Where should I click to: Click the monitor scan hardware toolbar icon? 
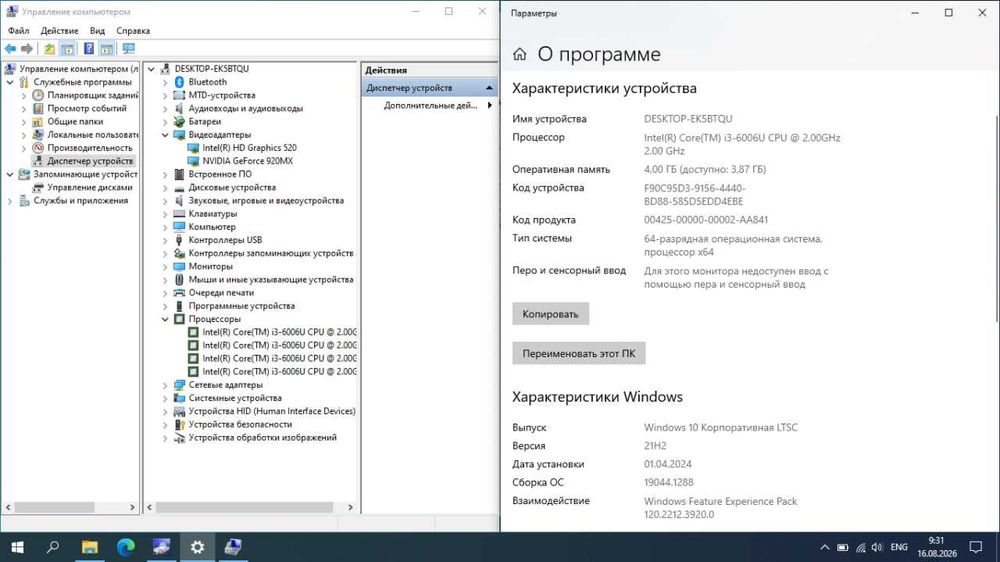[129, 48]
